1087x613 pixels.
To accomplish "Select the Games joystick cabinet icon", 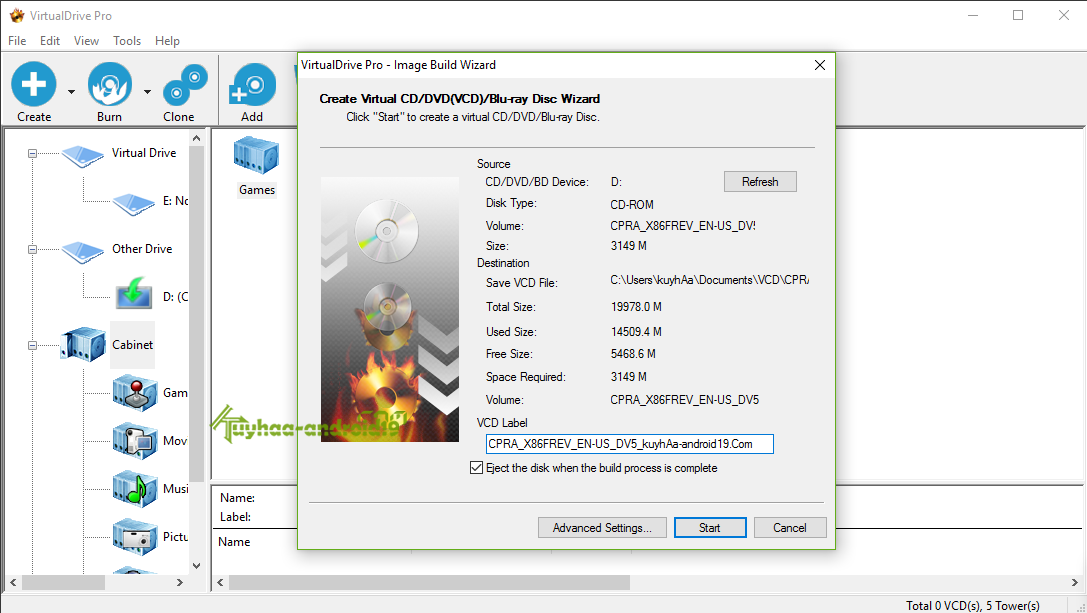I will (134, 392).
